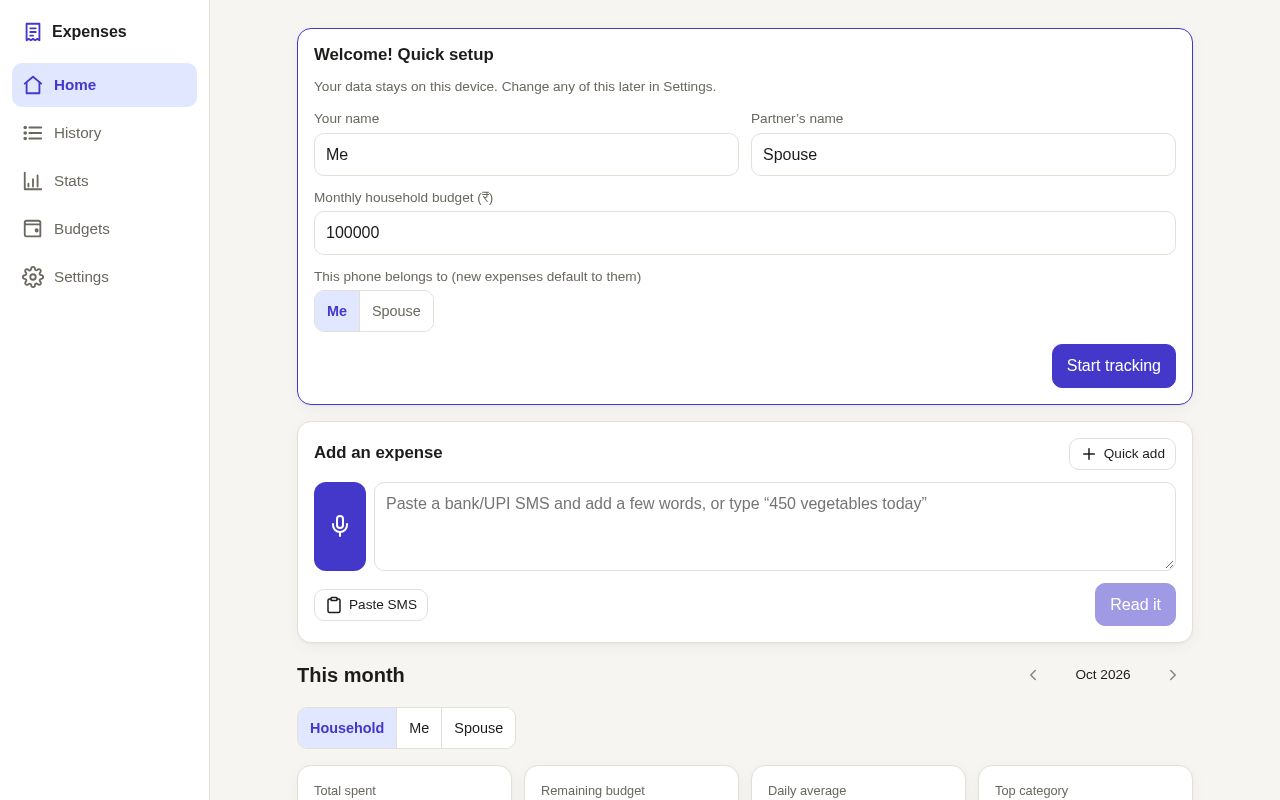Click the Budgets wallet icon

click(33, 229)
